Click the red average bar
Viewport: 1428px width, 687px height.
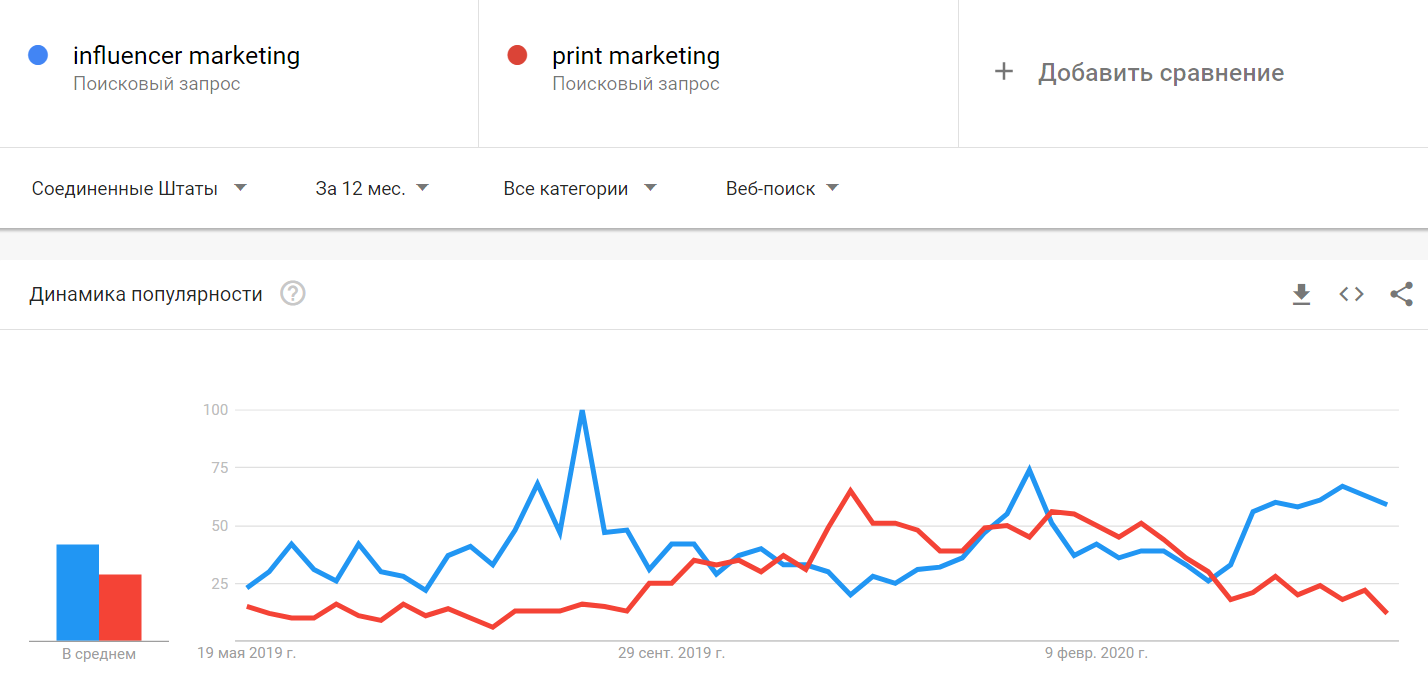click(x=120, y=607)
